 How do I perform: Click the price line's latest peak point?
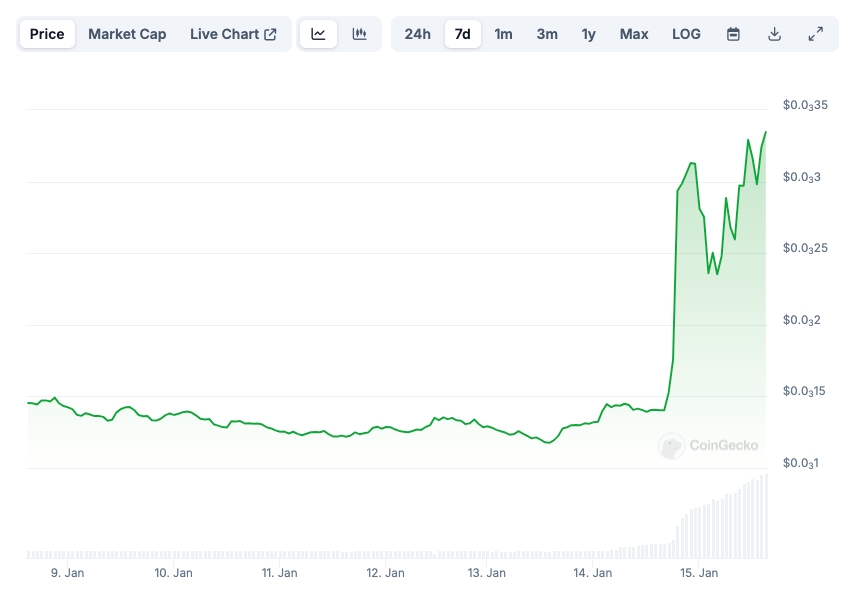pos(765,132)
